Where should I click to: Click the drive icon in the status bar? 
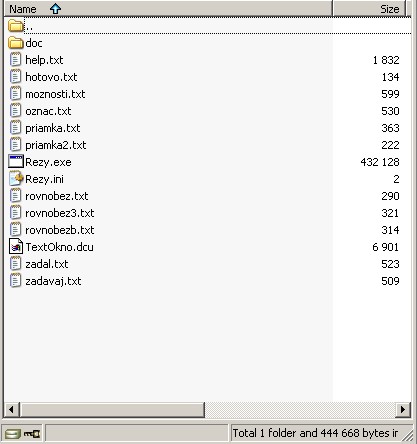point(13,434)
